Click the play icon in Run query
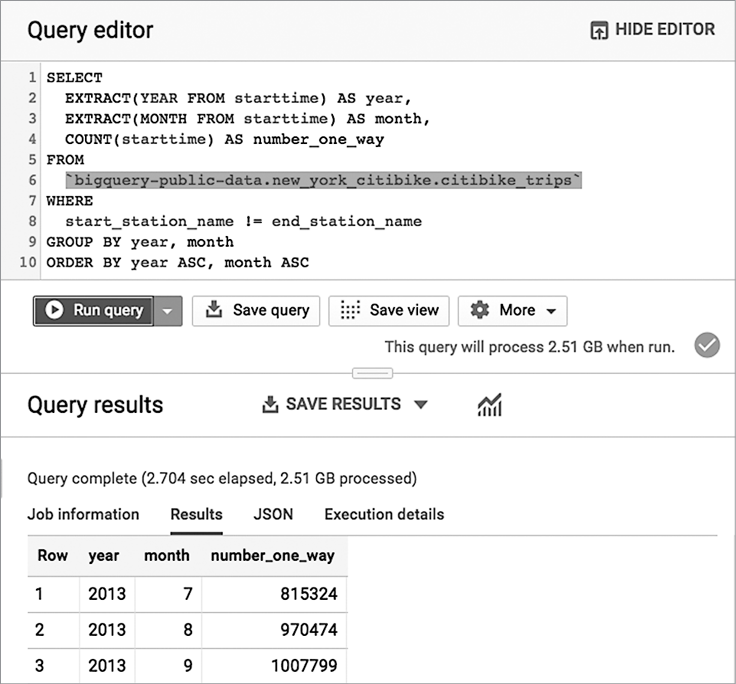 pos(54,310)
